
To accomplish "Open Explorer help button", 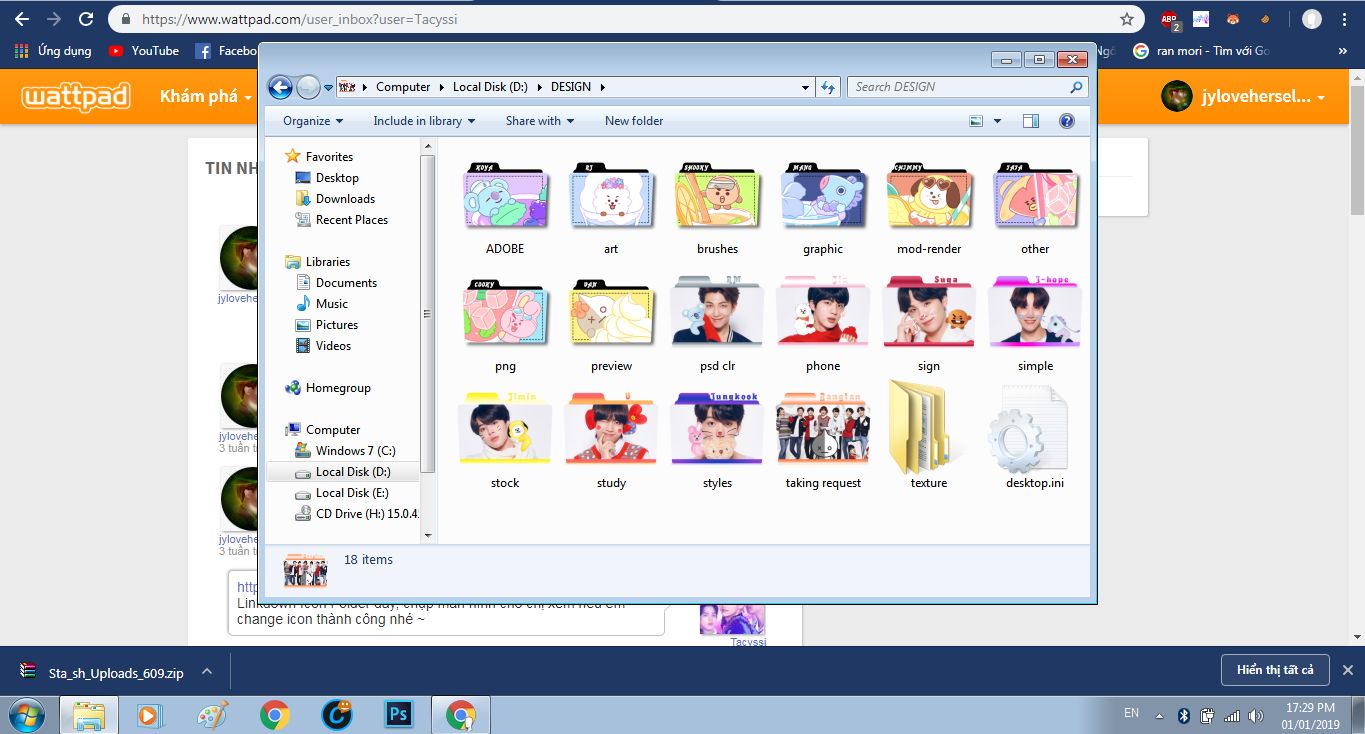I will pyautogui.click(x=1067, y=121).
